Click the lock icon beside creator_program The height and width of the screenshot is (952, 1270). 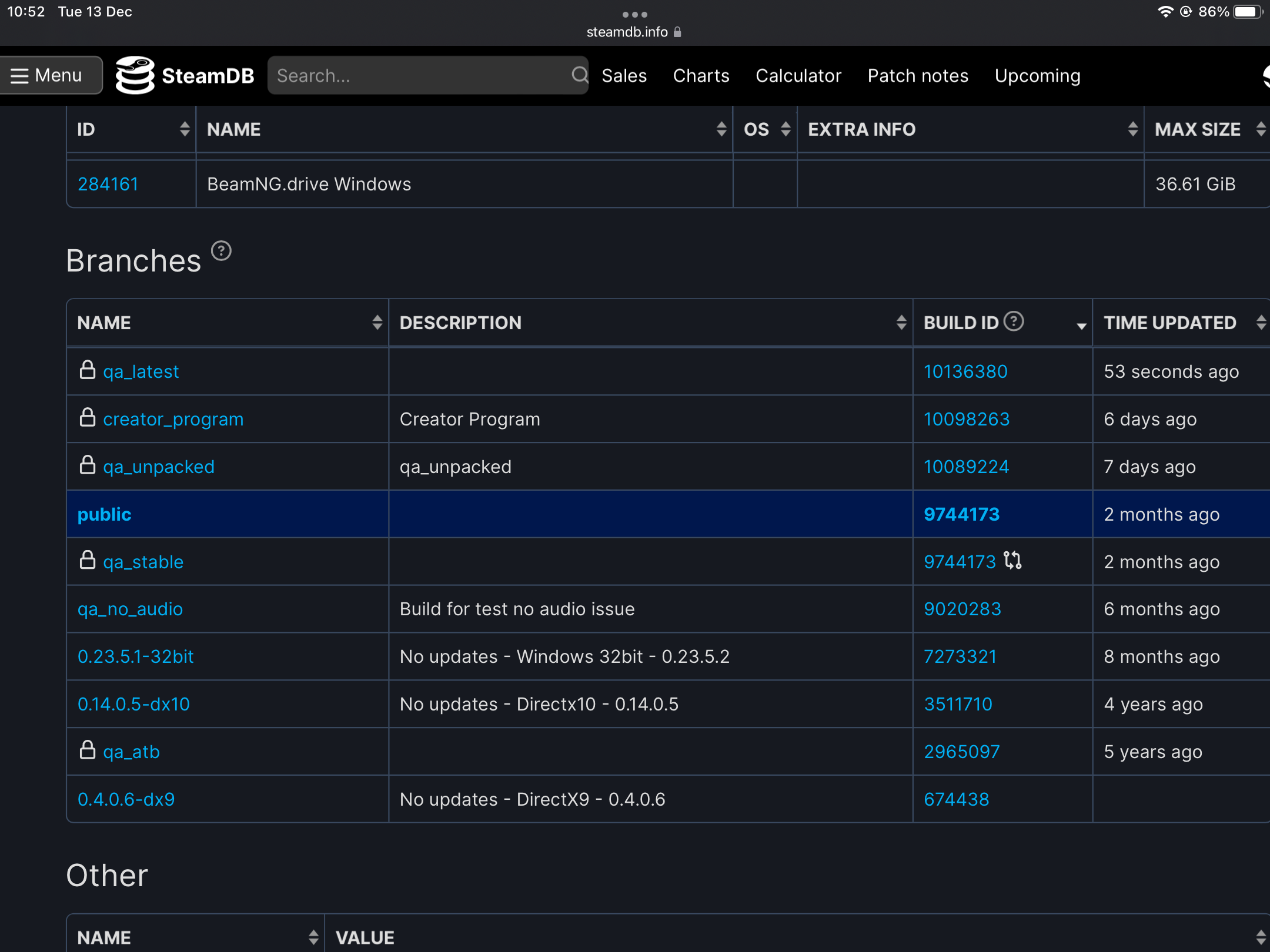coord(88,418)
